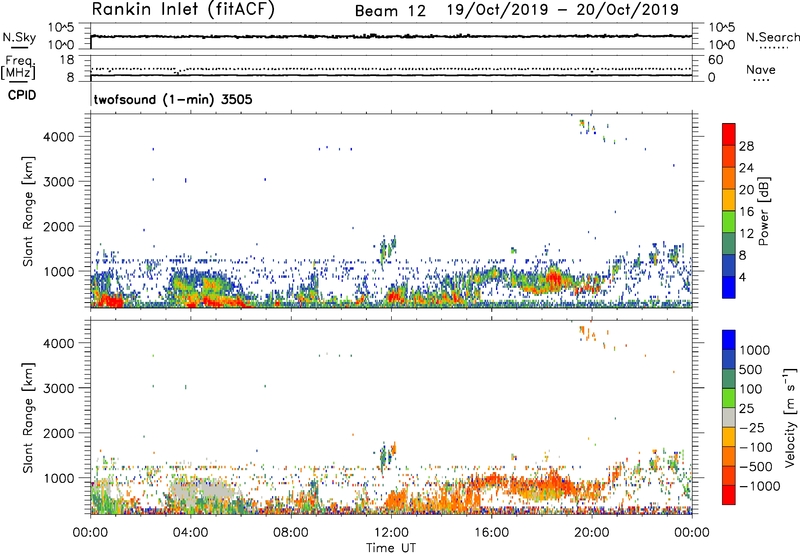
Task: Click the "04:00" time axis label
Action: coord(190,533)
